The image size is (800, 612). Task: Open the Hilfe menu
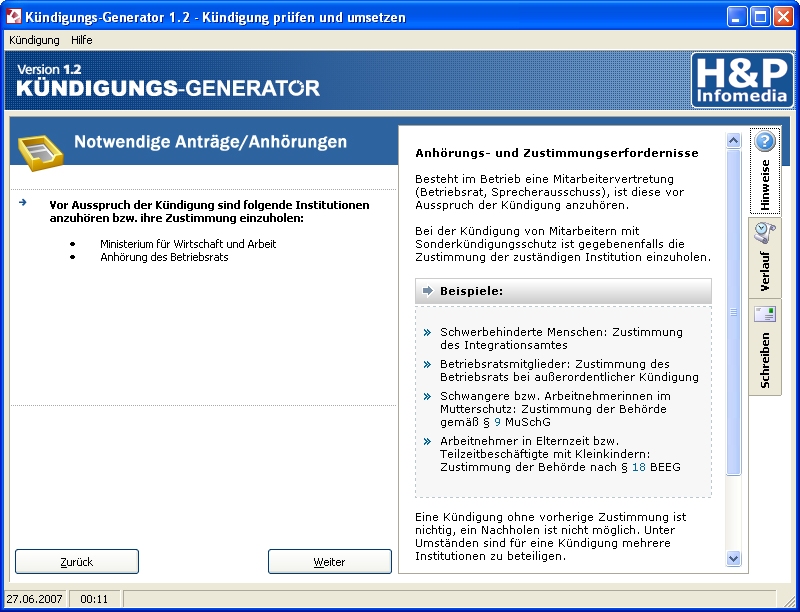(x=82, y=40)
